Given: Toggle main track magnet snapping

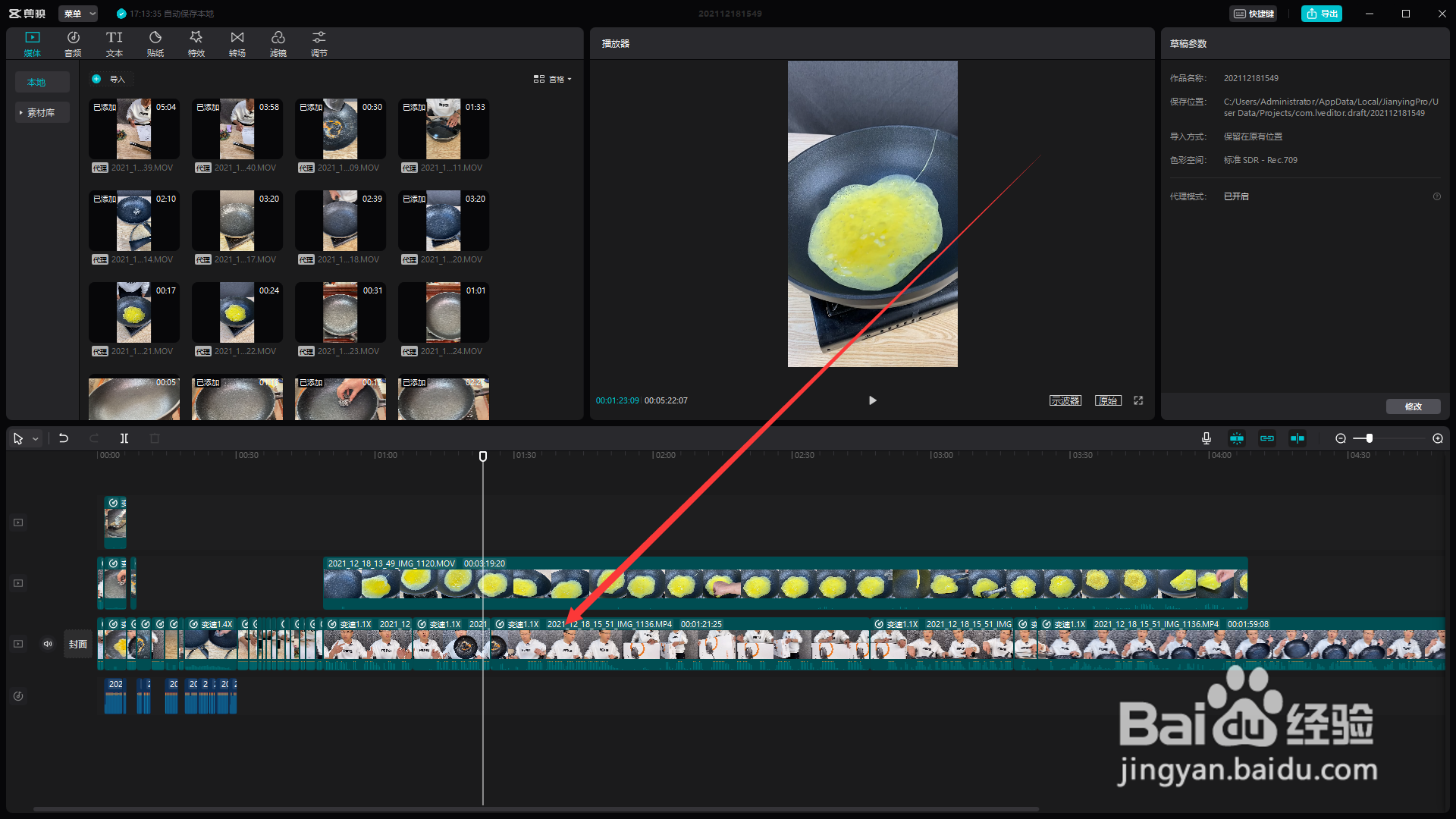Looking at the screenshot, I should (1237, 438).
